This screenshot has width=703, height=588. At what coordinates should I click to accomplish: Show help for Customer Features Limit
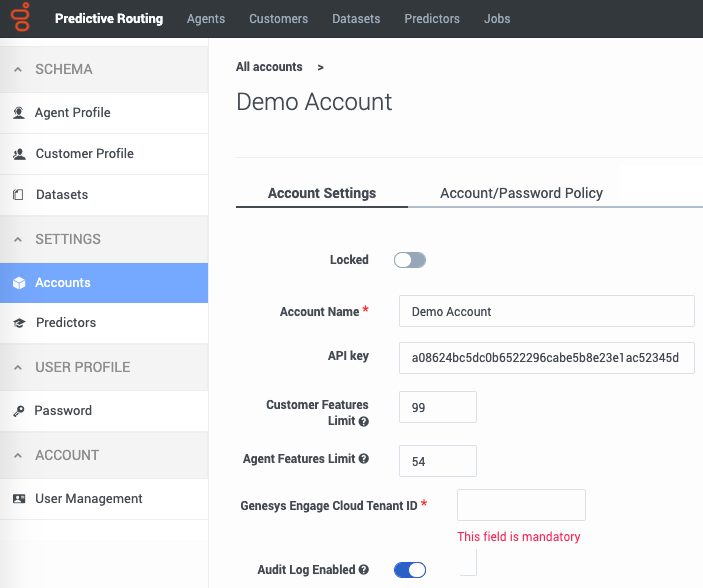point(364,421)
